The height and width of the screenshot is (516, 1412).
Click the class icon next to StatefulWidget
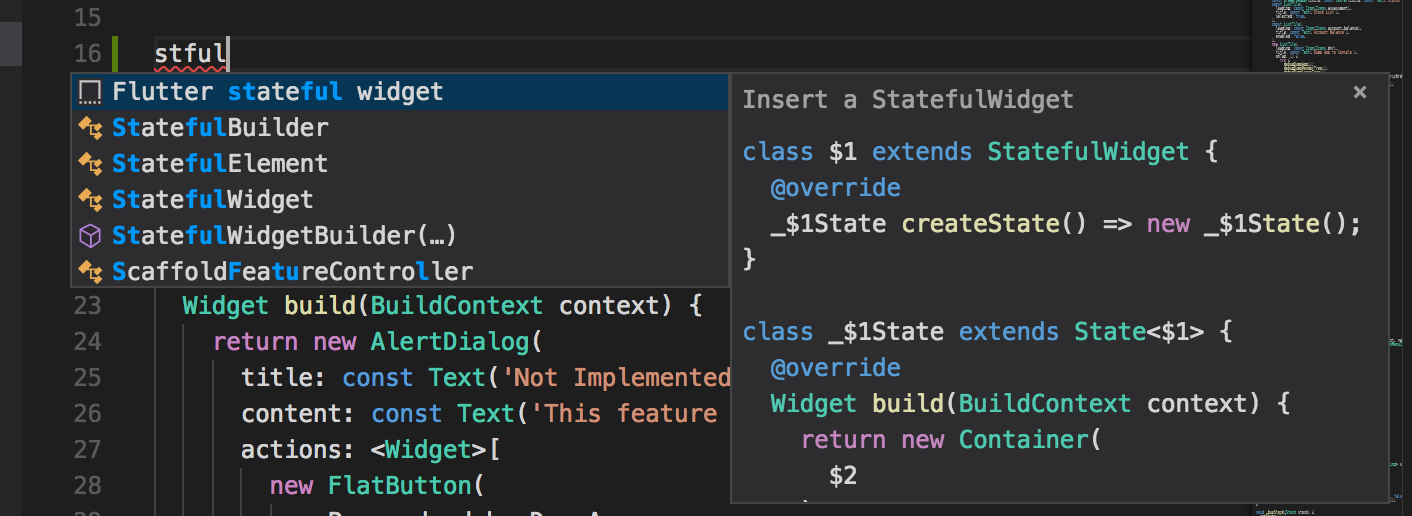tap(91, 200)
